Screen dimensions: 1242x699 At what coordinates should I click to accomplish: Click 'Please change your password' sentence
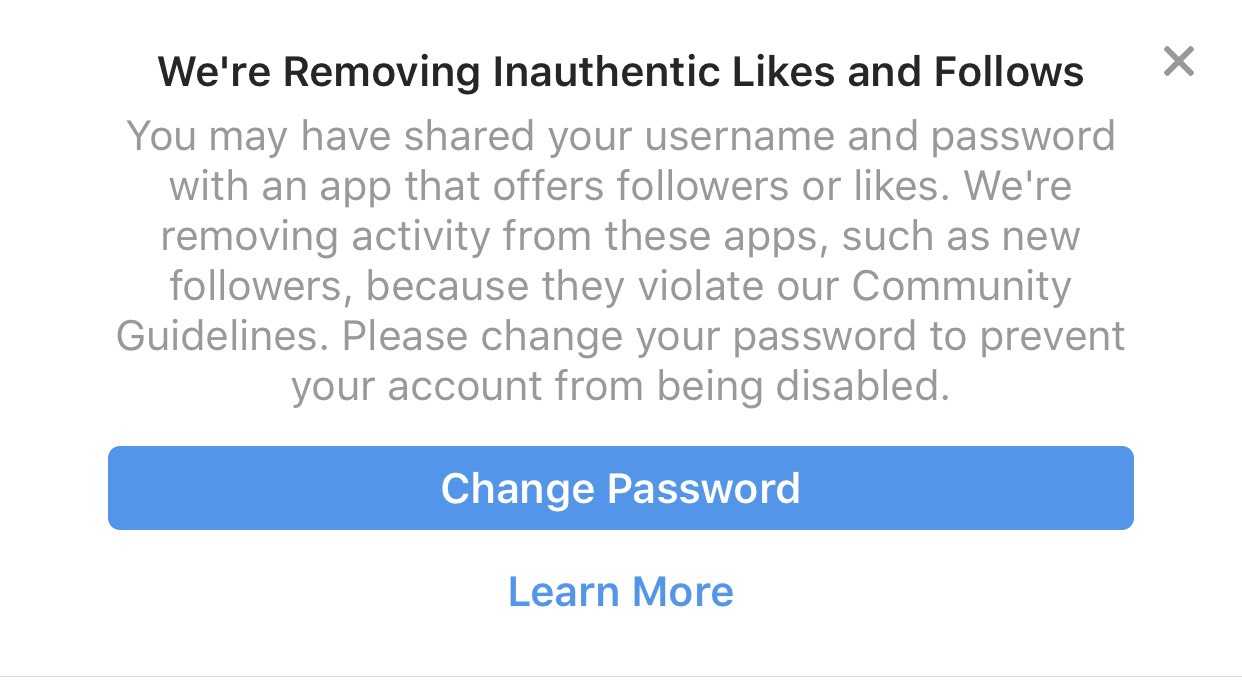pyautogui.click(x=630, y=336)
